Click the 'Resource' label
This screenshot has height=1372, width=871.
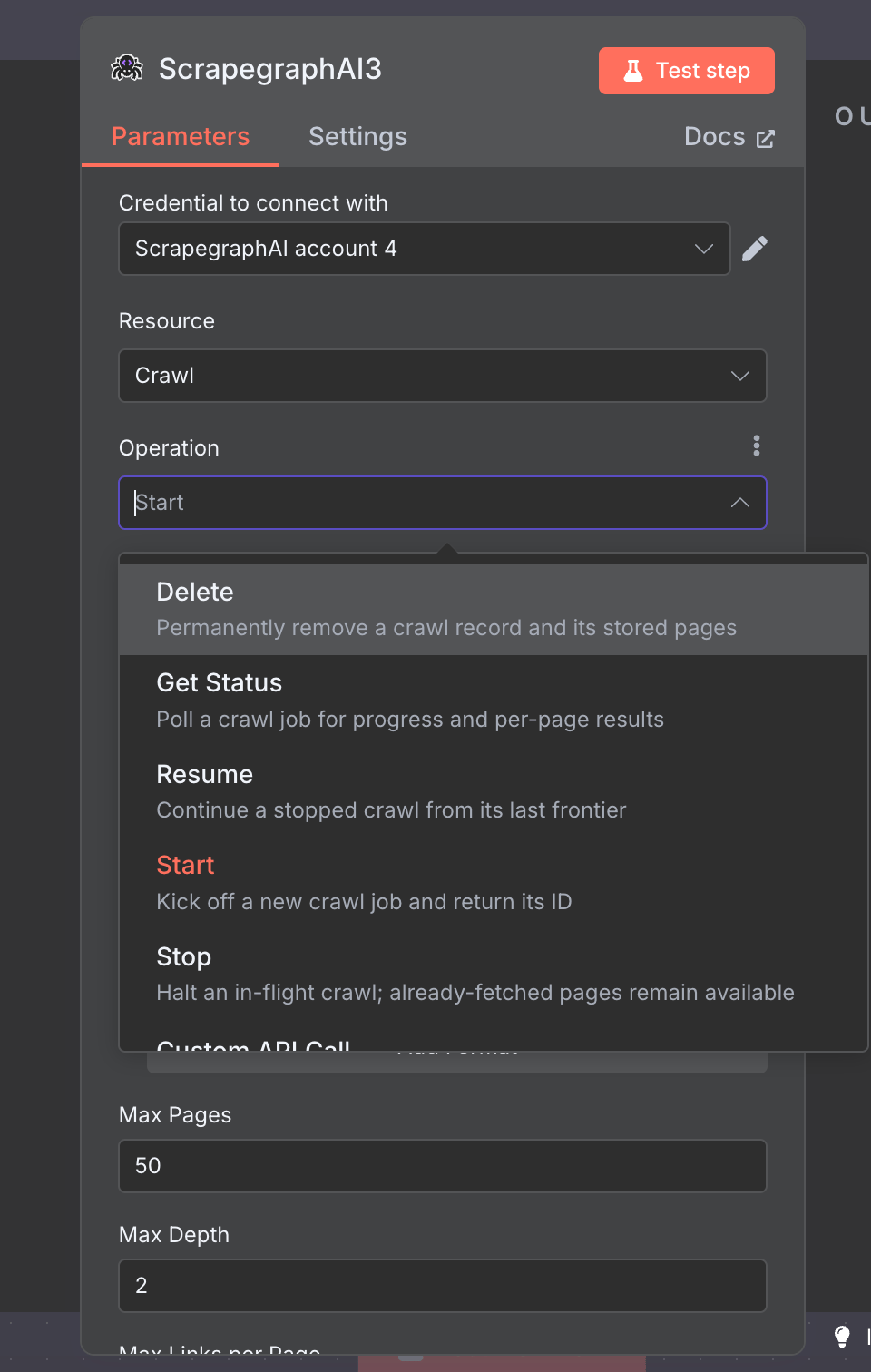[x=167, y=321]
